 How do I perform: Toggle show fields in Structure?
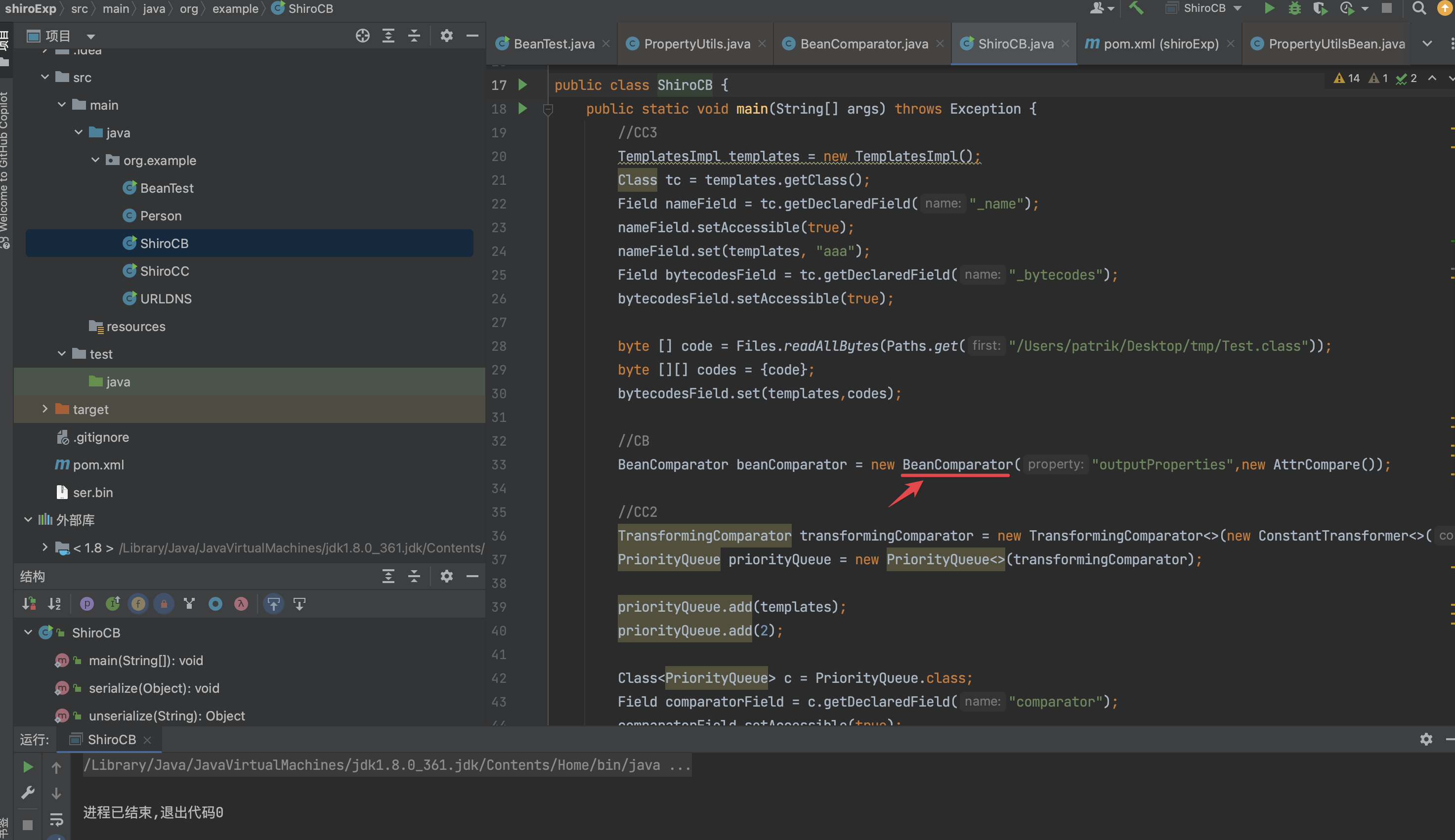click(x=138, y=603)
